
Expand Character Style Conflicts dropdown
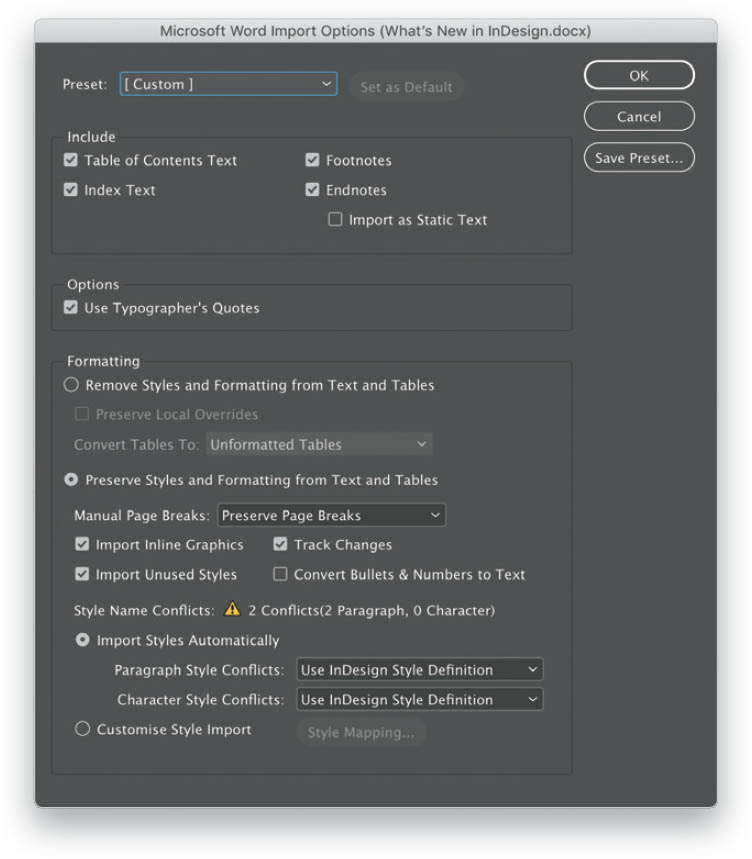point(420,699)
